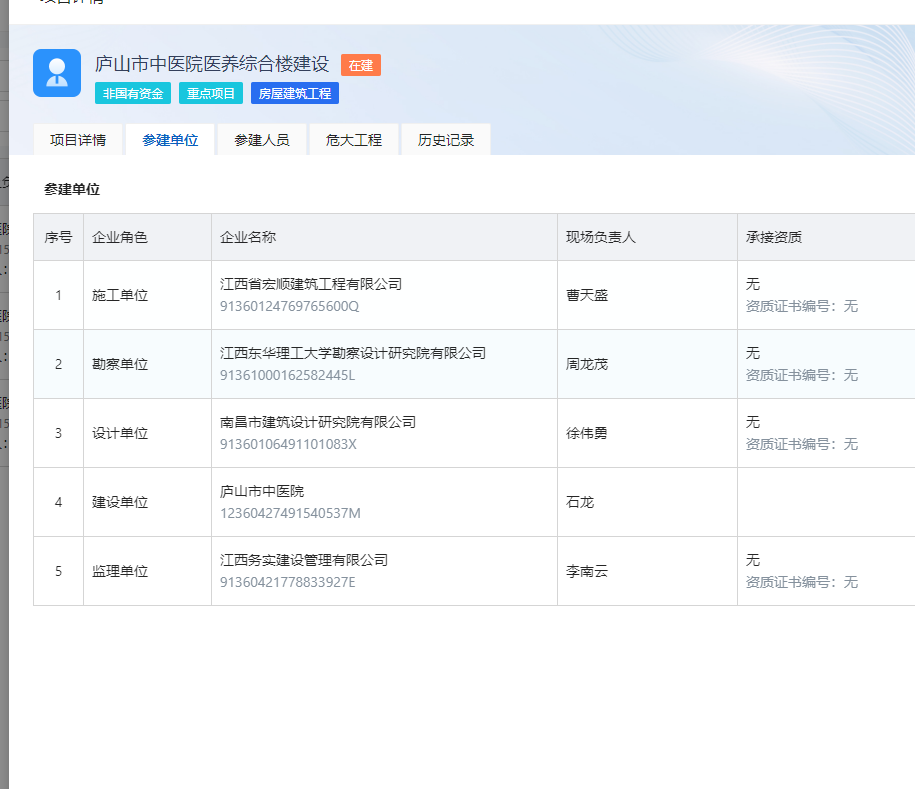Switch to the 历史记录 tab
Viewport: 915px width, 789px height.
446,140
